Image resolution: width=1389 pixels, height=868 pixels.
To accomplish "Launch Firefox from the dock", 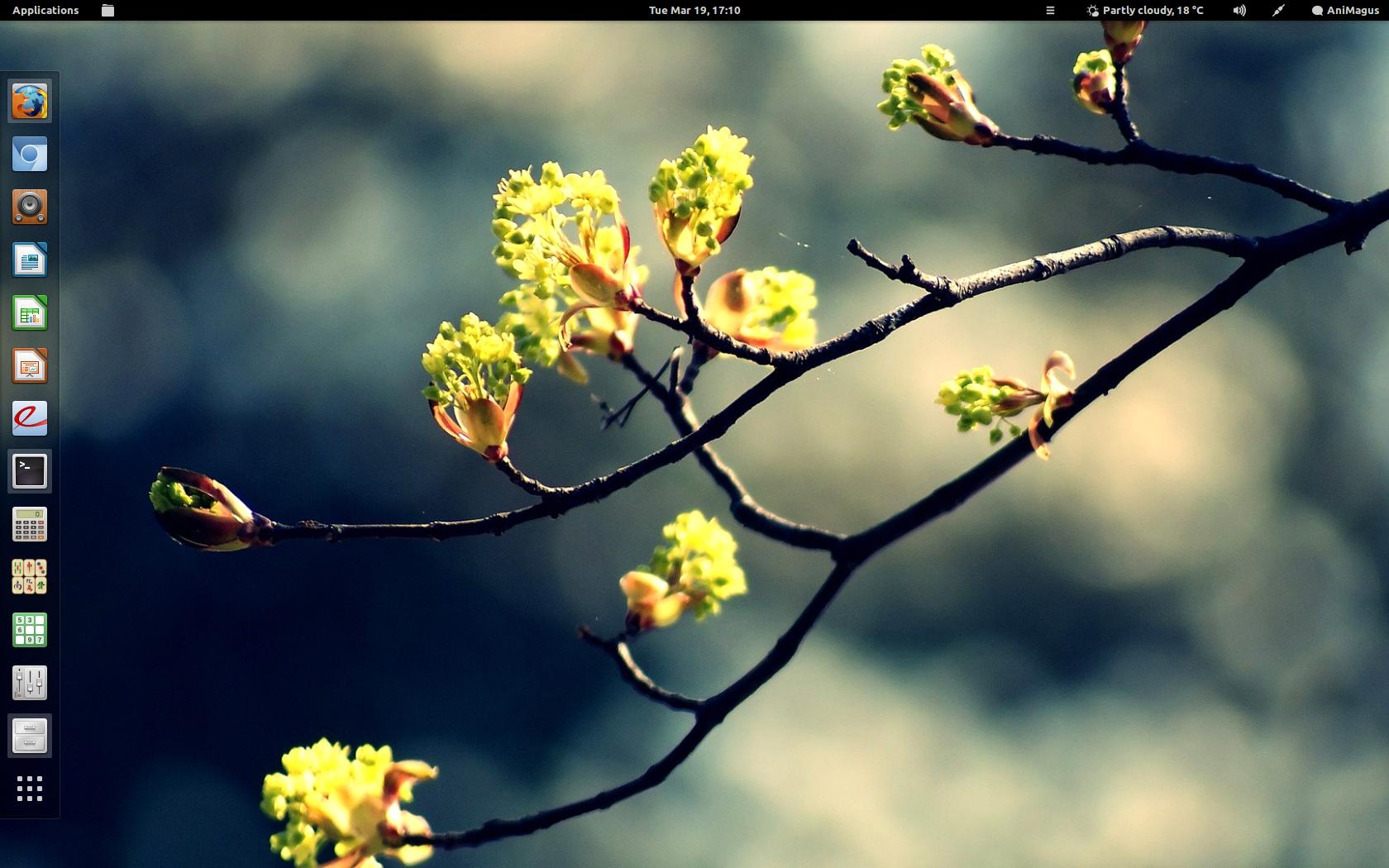I will 30,102.
